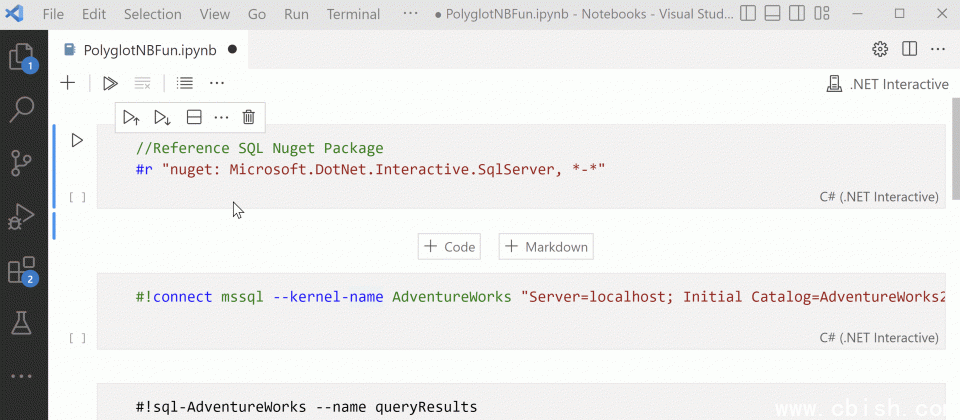Click Execute Cell and Below icon
This screenshot has width=960, height=420.
coord(162,117)
